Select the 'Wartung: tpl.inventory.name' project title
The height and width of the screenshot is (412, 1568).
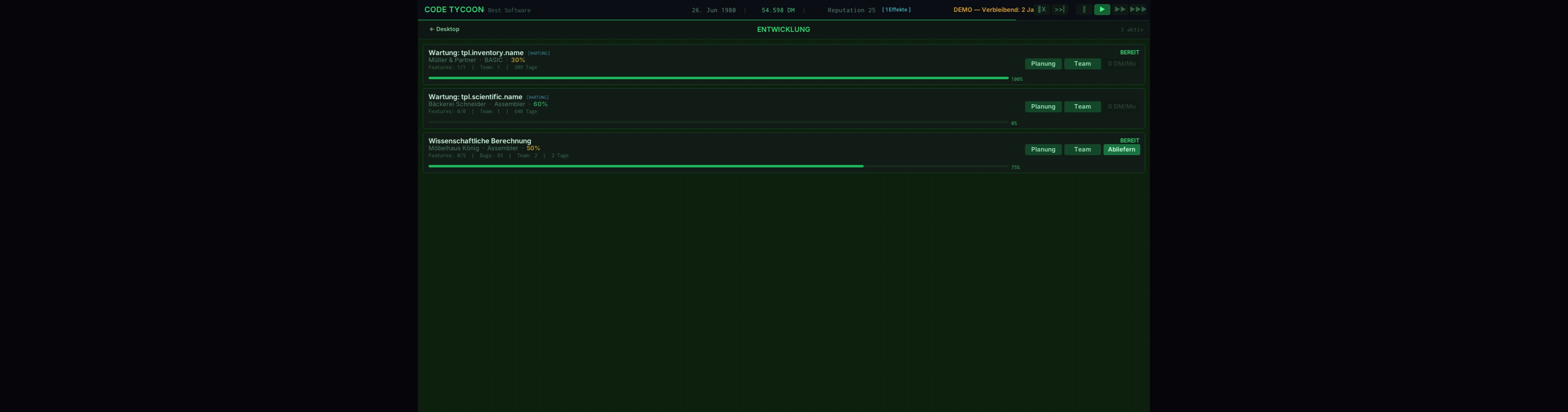[475, 53]
